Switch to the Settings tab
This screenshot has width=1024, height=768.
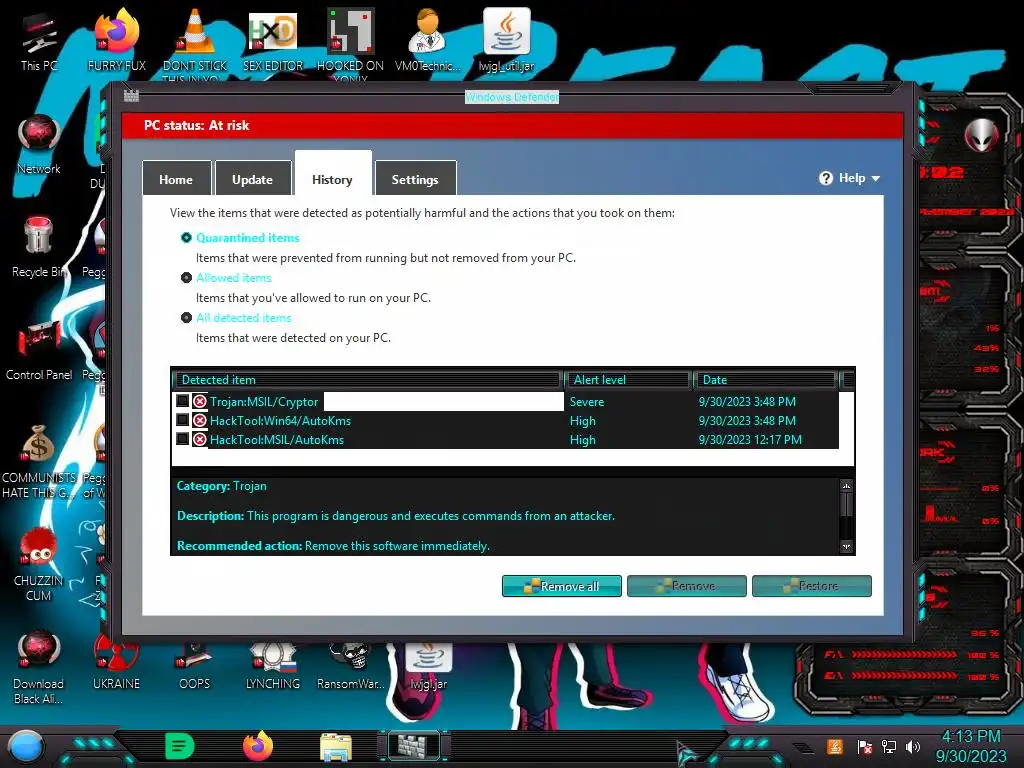(x=415, y=178)
